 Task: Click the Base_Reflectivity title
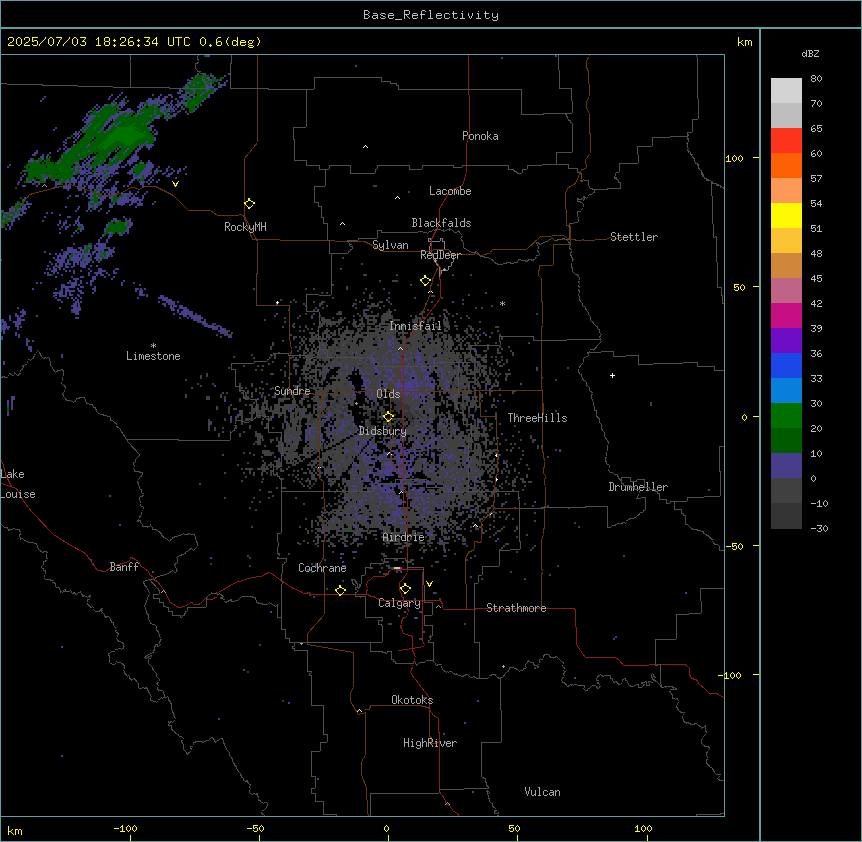pyautogui.click(x=431, y=15)
